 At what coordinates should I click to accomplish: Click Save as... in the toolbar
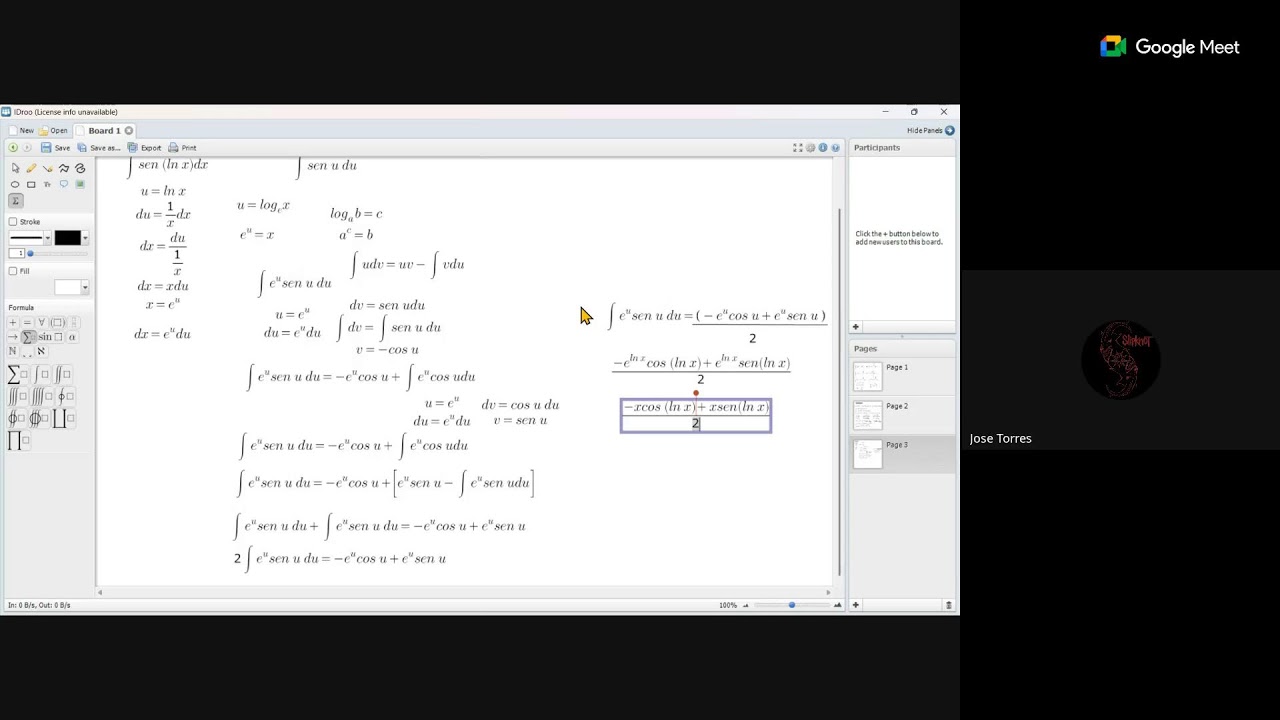point(99,148)
